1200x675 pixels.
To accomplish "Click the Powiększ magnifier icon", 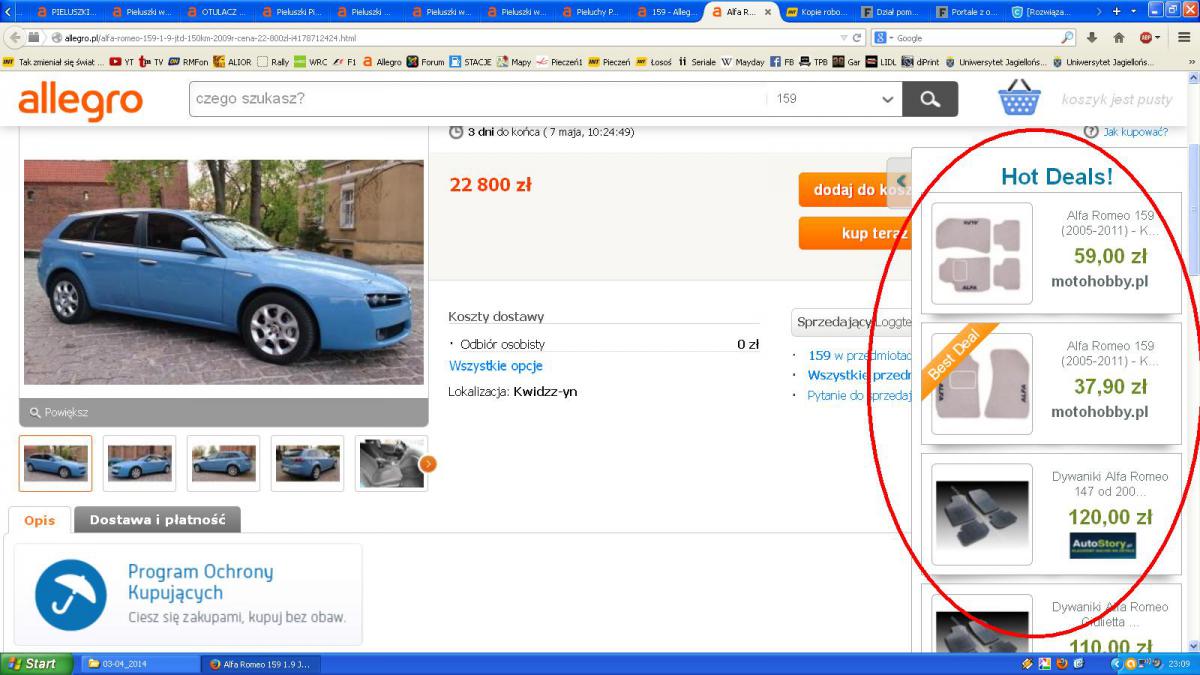I will tap(35, 412).
